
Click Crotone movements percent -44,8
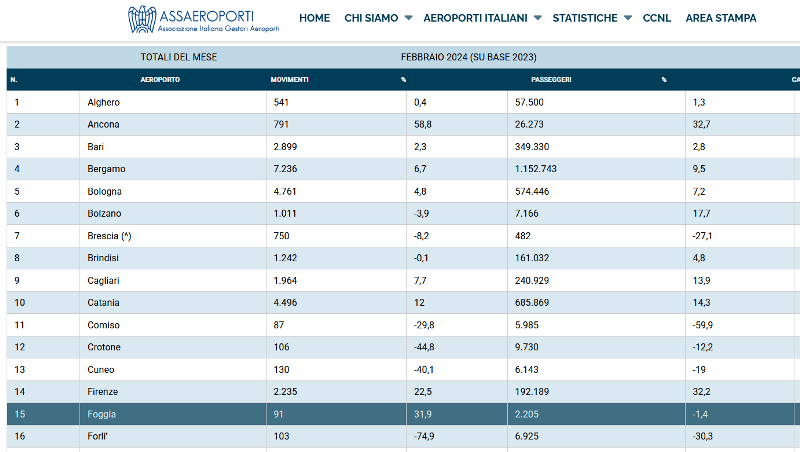(424, 347)
